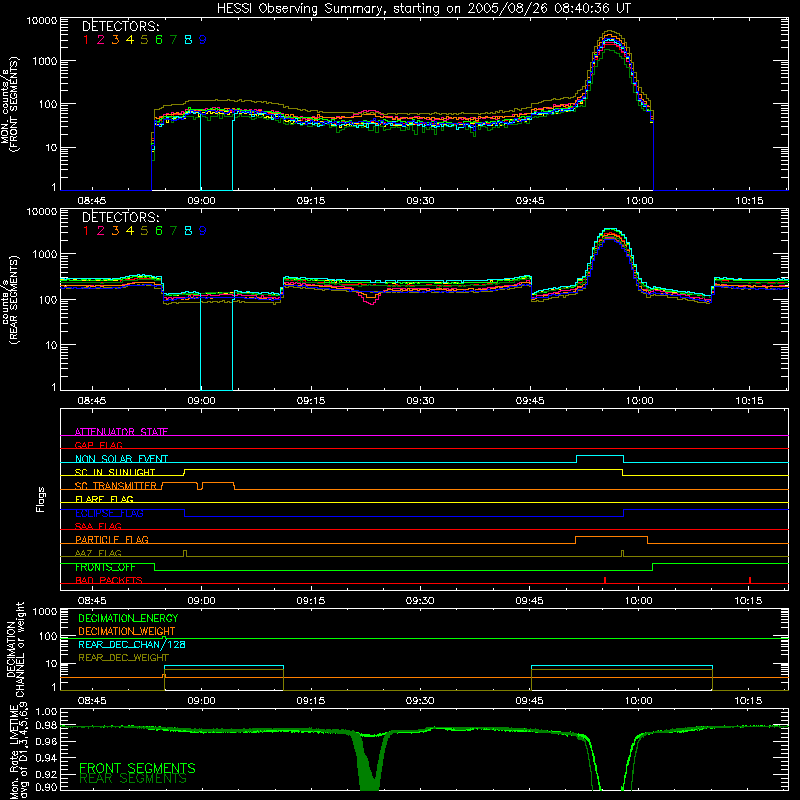Screen dimensions: 800x800
Task: Click the 10000 y-axis value on front segments plot
Action: pyautogui.click(x=42, y=21)
